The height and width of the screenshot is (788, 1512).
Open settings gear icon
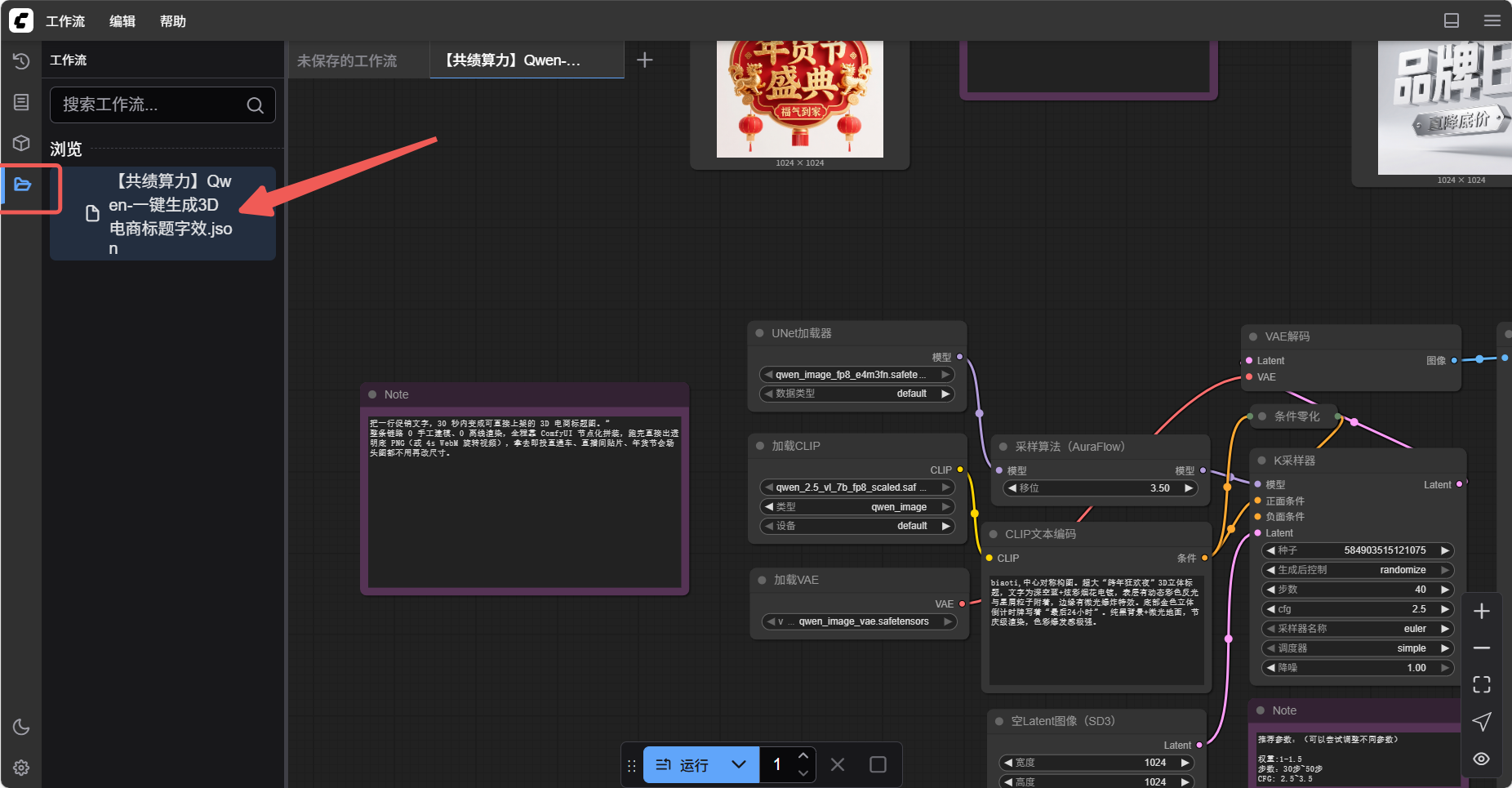click(21, 768)
